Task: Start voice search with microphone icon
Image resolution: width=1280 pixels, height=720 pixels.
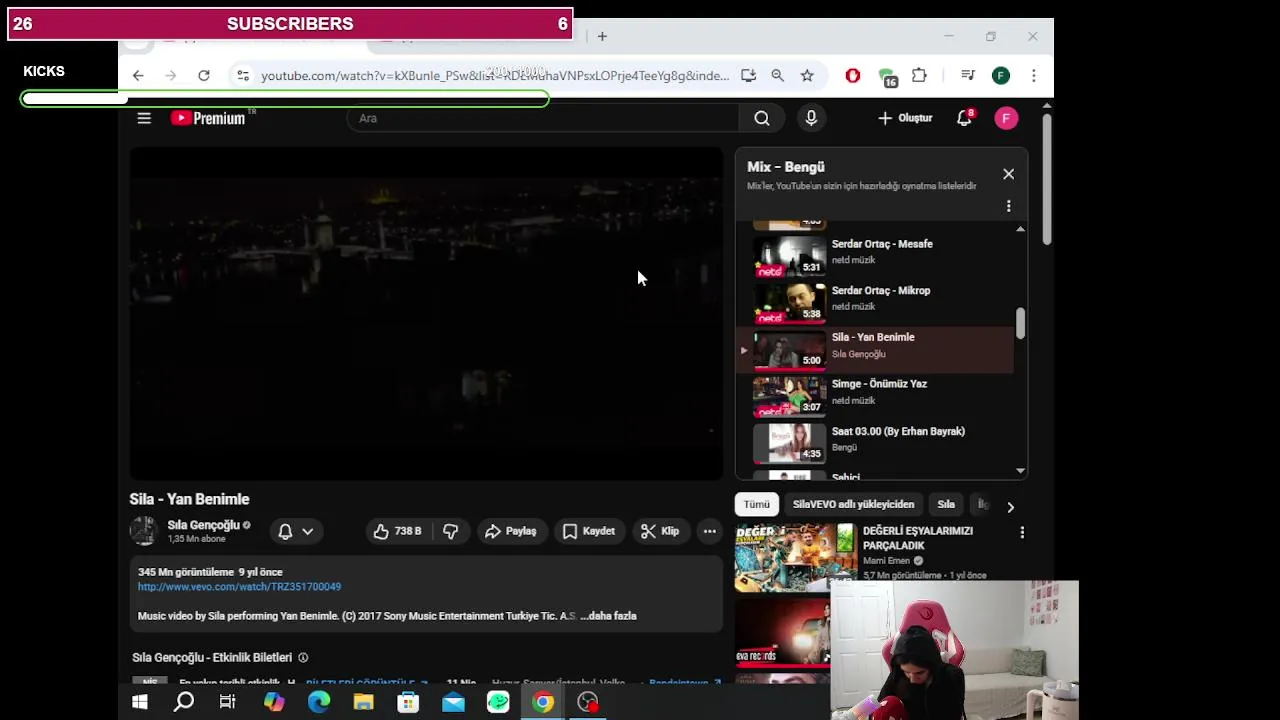Action: point(811,118)
